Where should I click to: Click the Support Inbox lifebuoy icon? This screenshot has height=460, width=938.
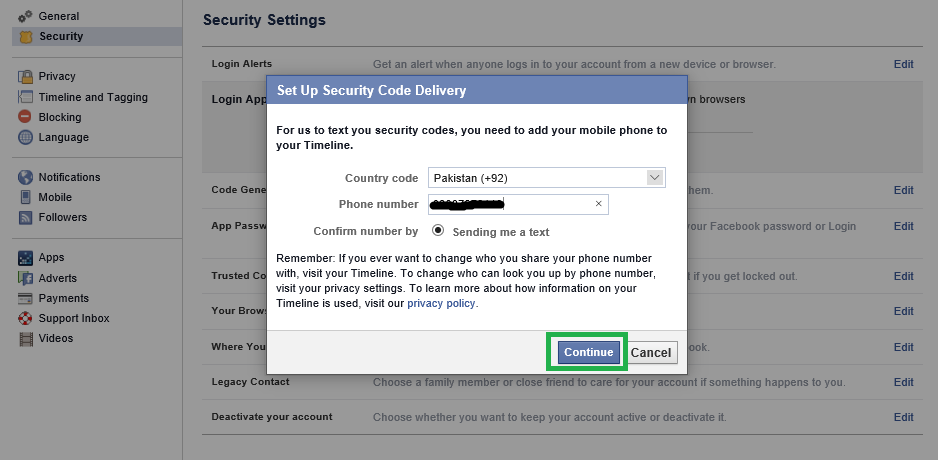pyautogui.click(x=26, y=319)
